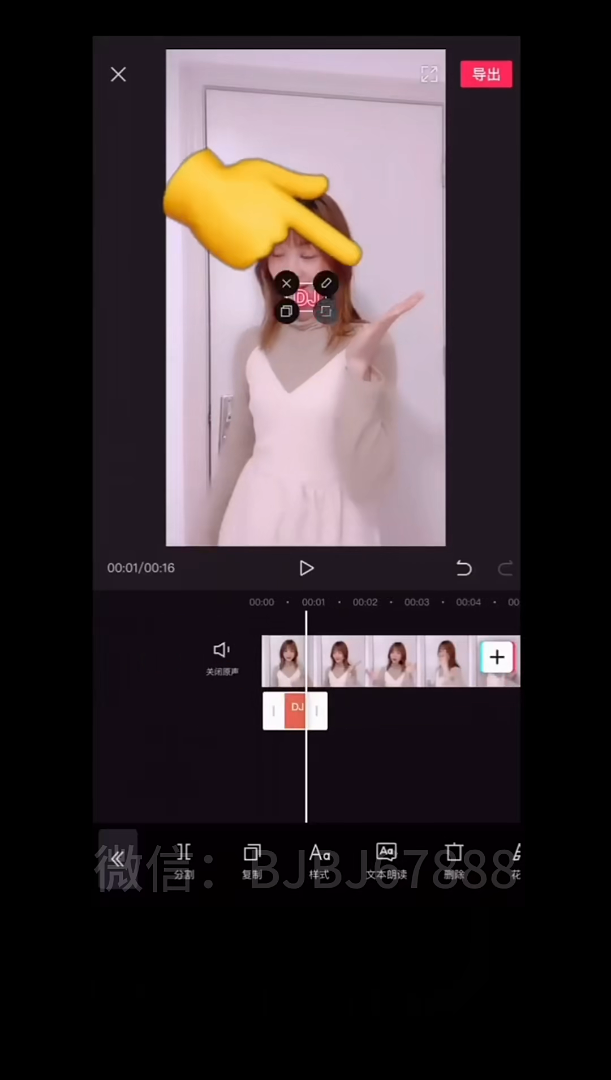Screen dimensions: 611x1080
Task: Click the right trim handle of DJ clip
Action: 316,711
